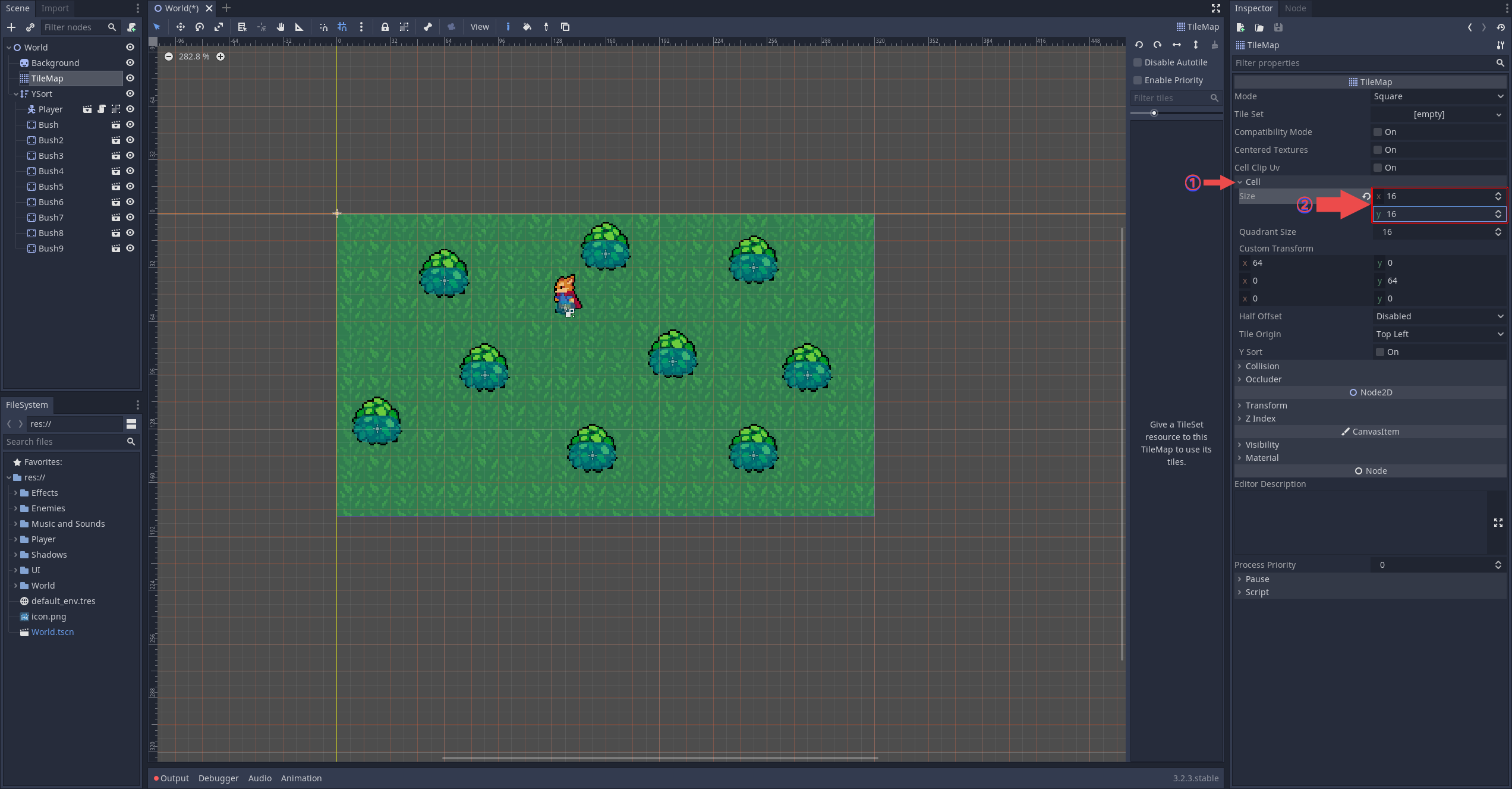Click the lock selected object icon
Screen dimensions: 1512x789
(385, 27)
